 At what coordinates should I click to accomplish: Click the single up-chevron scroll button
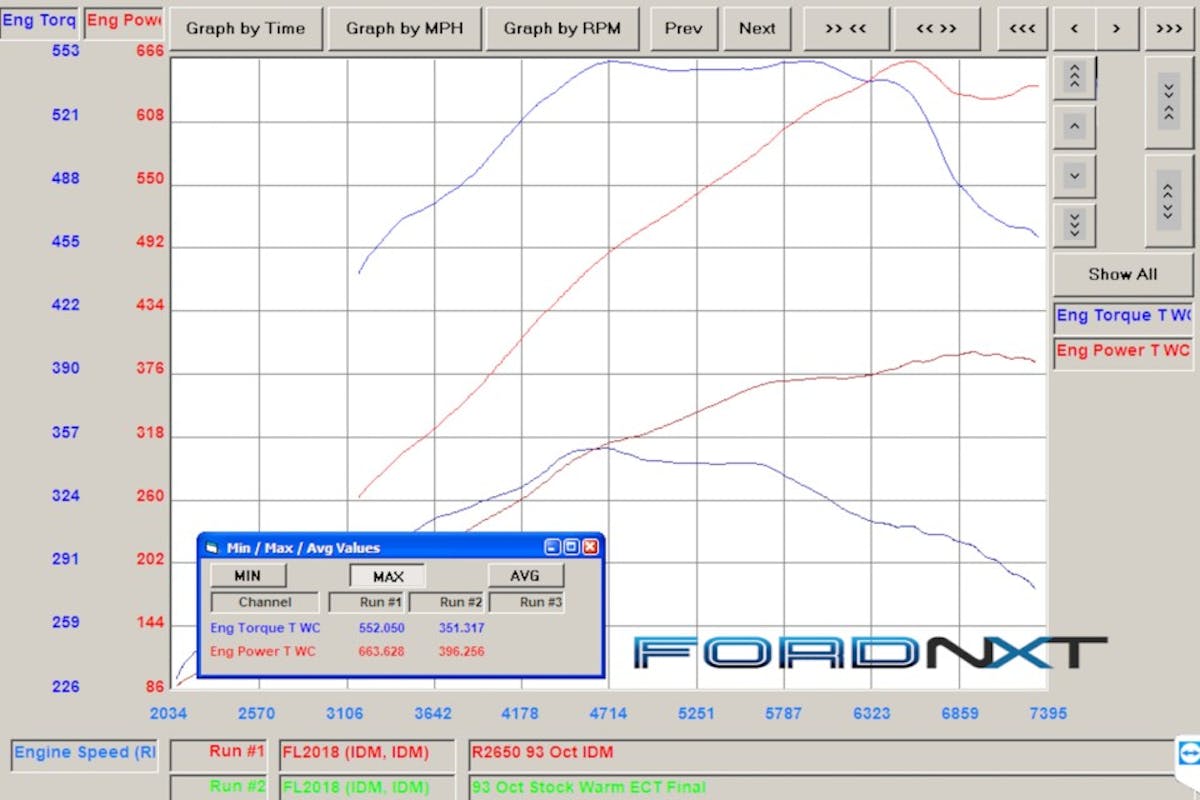(1074, 127)
